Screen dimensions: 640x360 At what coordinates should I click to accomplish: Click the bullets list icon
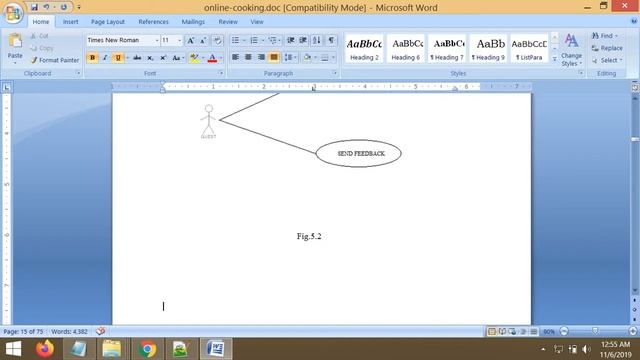click(x=236, y=40)
